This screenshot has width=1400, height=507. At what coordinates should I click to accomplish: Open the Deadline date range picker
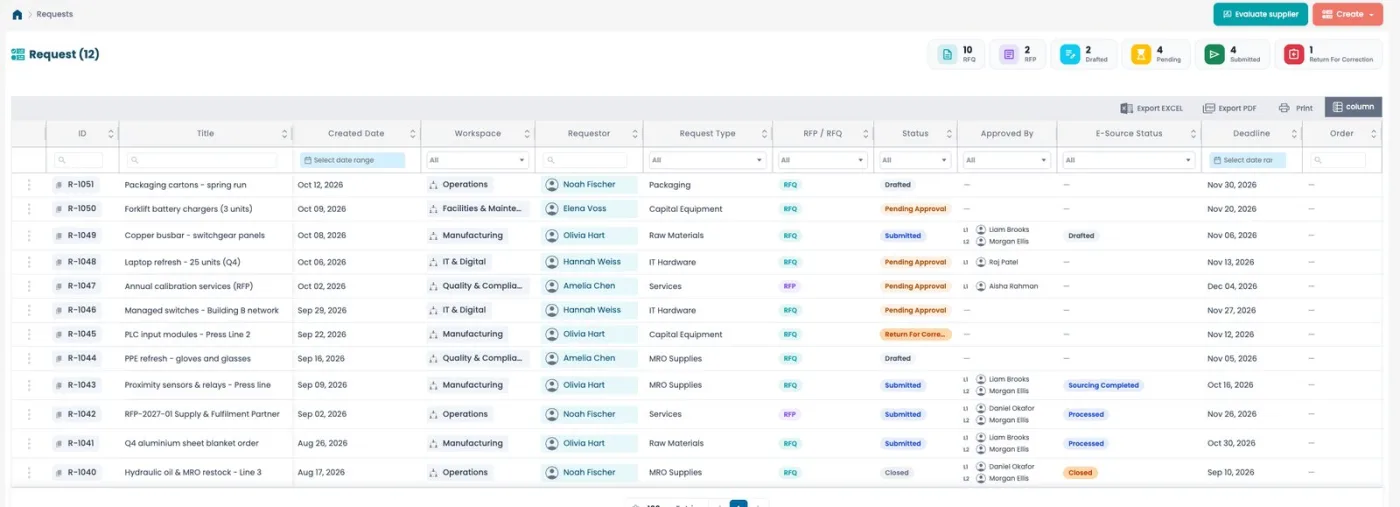click(1247, 160)
